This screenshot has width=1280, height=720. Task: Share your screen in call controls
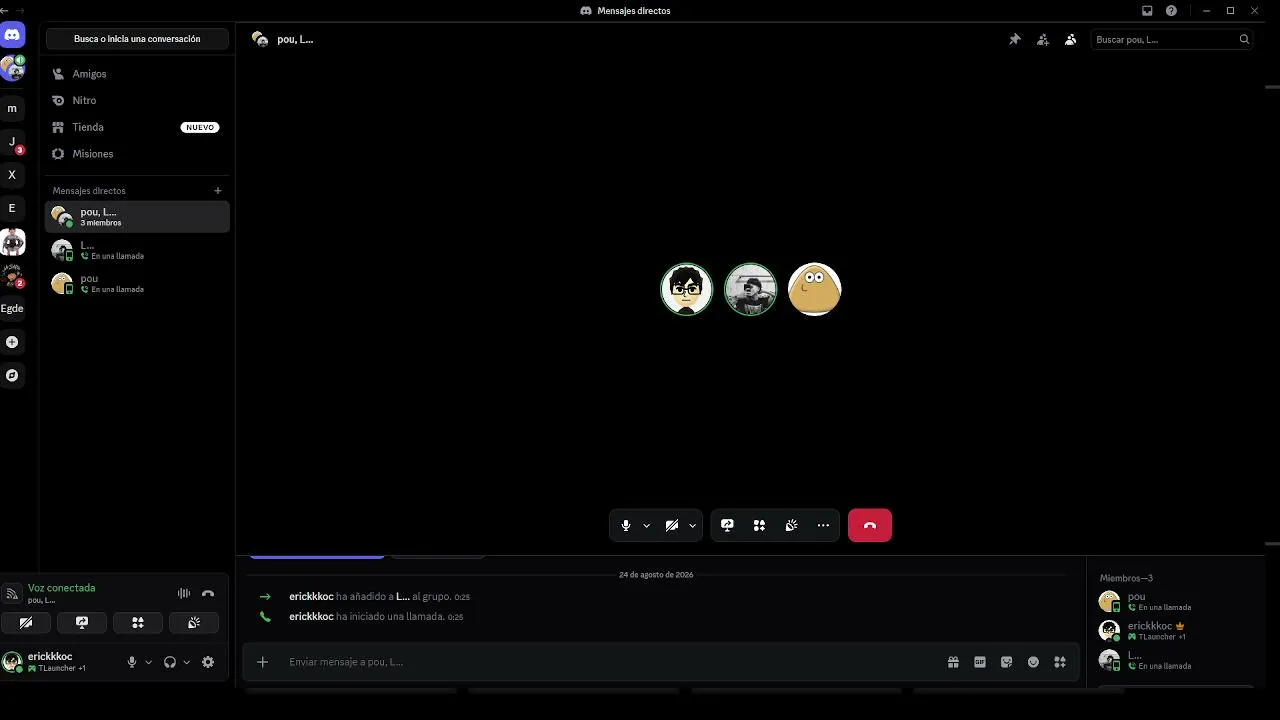pyautogui.click(x=727, y=525)
